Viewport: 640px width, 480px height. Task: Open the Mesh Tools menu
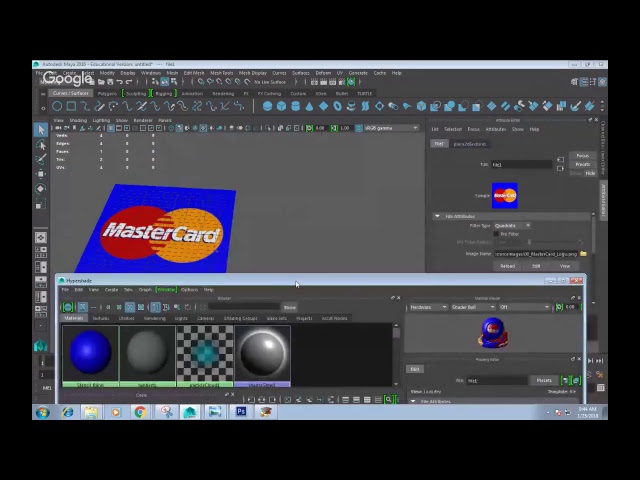coord(222,73)
